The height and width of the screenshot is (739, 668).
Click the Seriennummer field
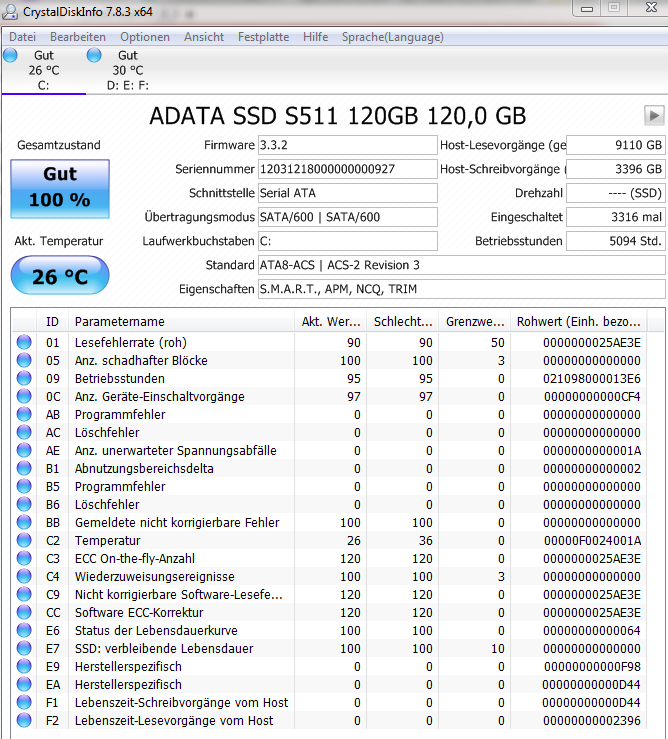click(347, 169)
